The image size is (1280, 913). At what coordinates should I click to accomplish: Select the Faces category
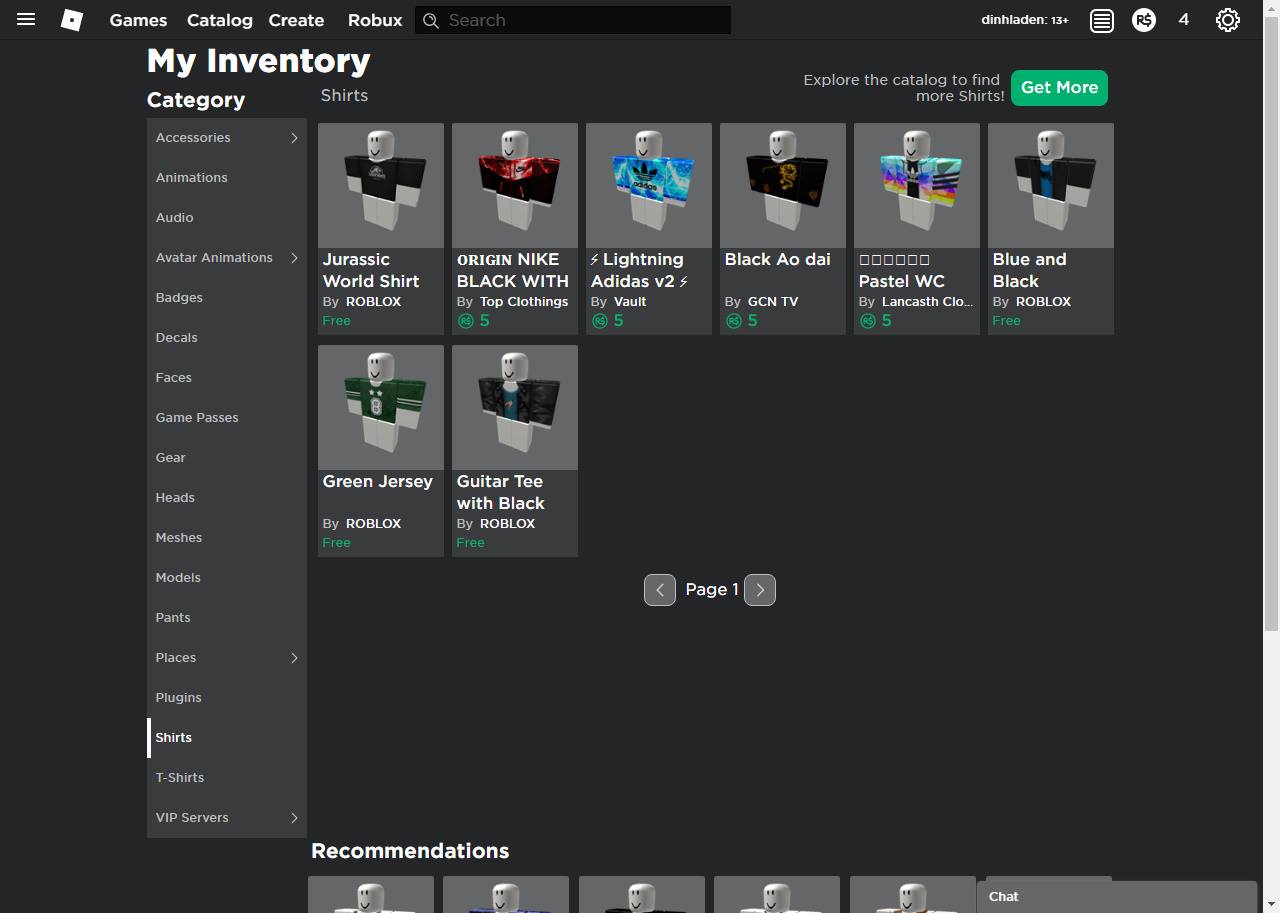[x=227, y=378]
